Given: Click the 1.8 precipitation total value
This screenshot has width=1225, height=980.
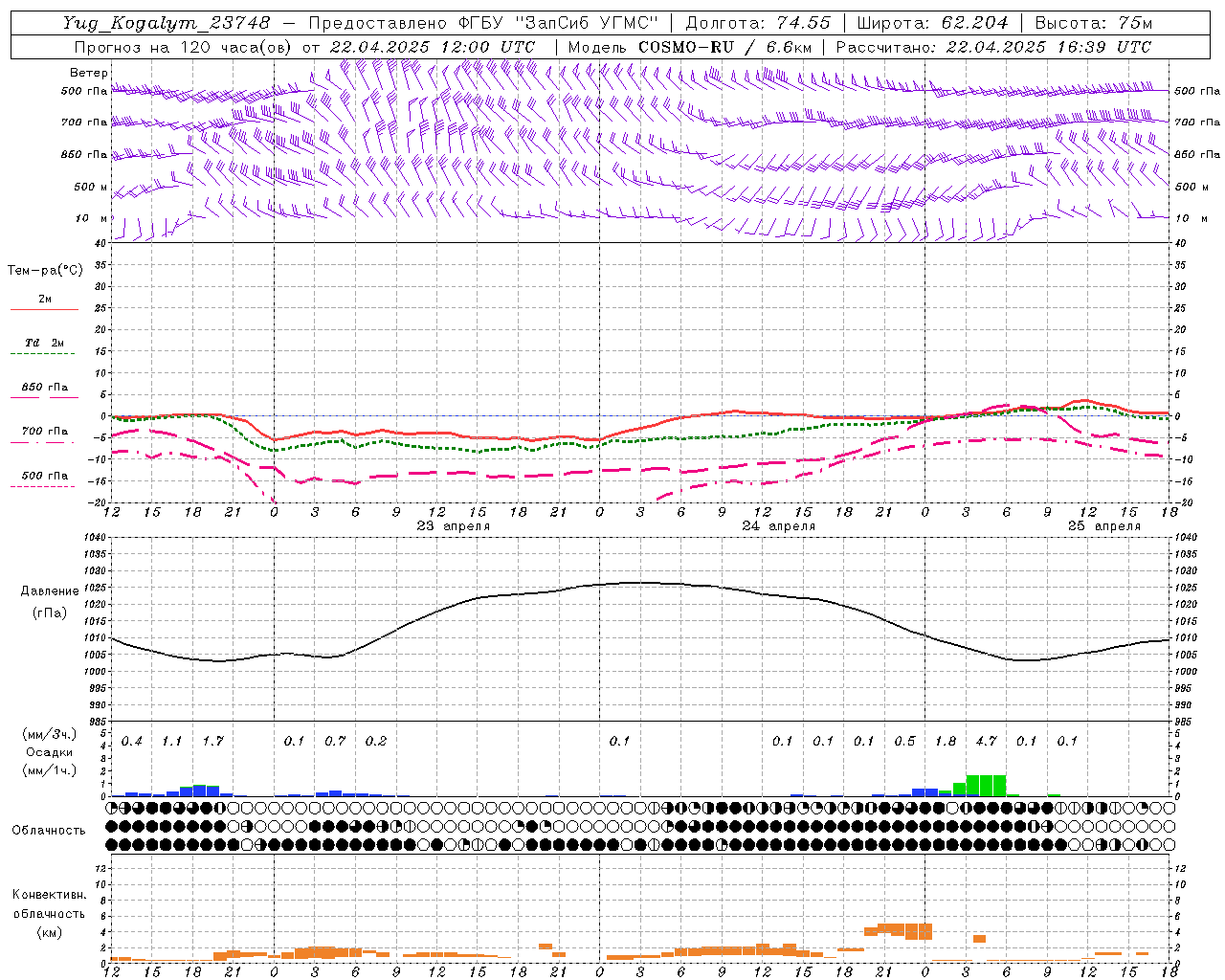Looking at the screenshot, I should point(946,742).
